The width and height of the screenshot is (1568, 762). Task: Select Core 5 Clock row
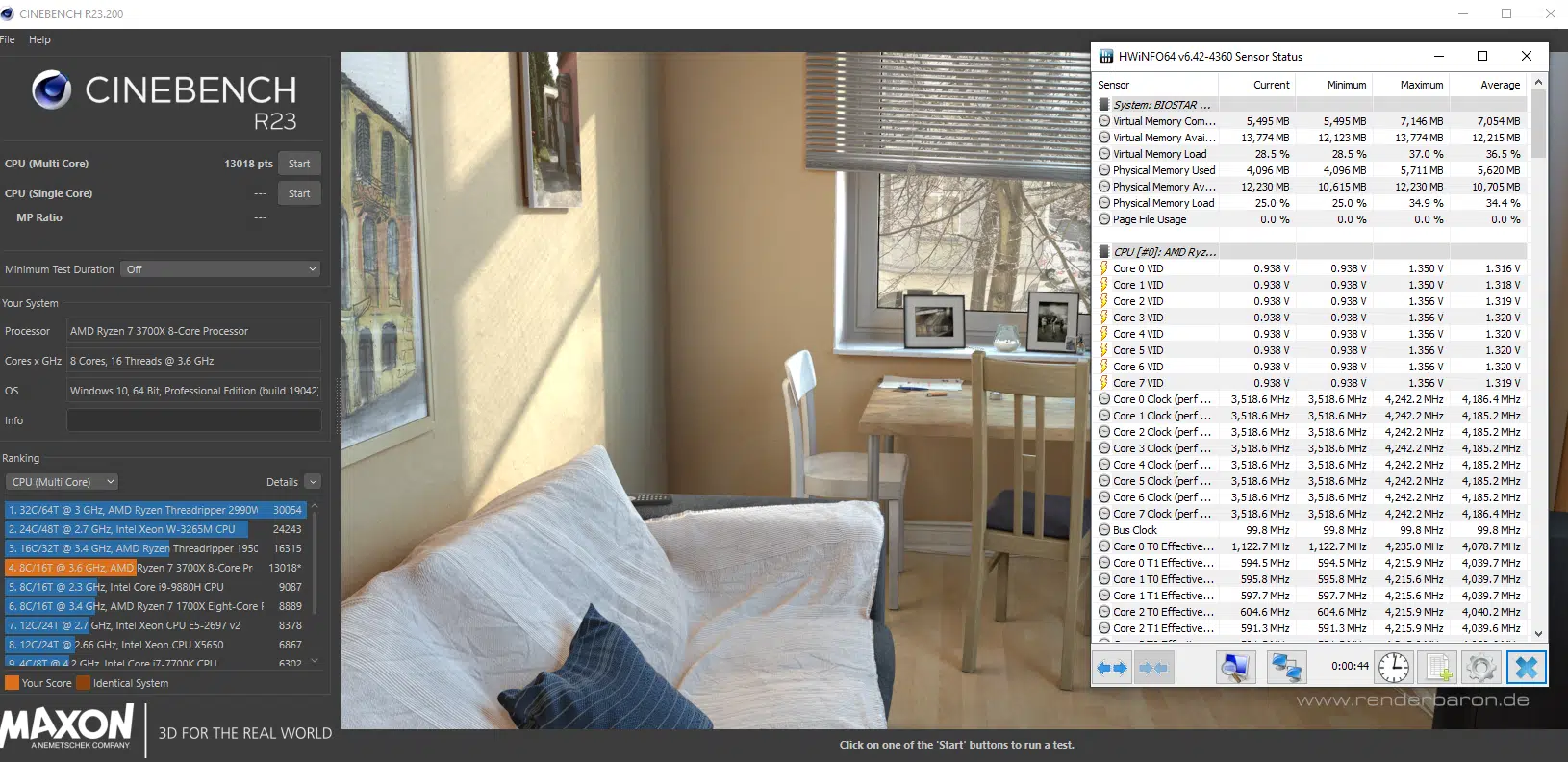(x=1311, y=481)
